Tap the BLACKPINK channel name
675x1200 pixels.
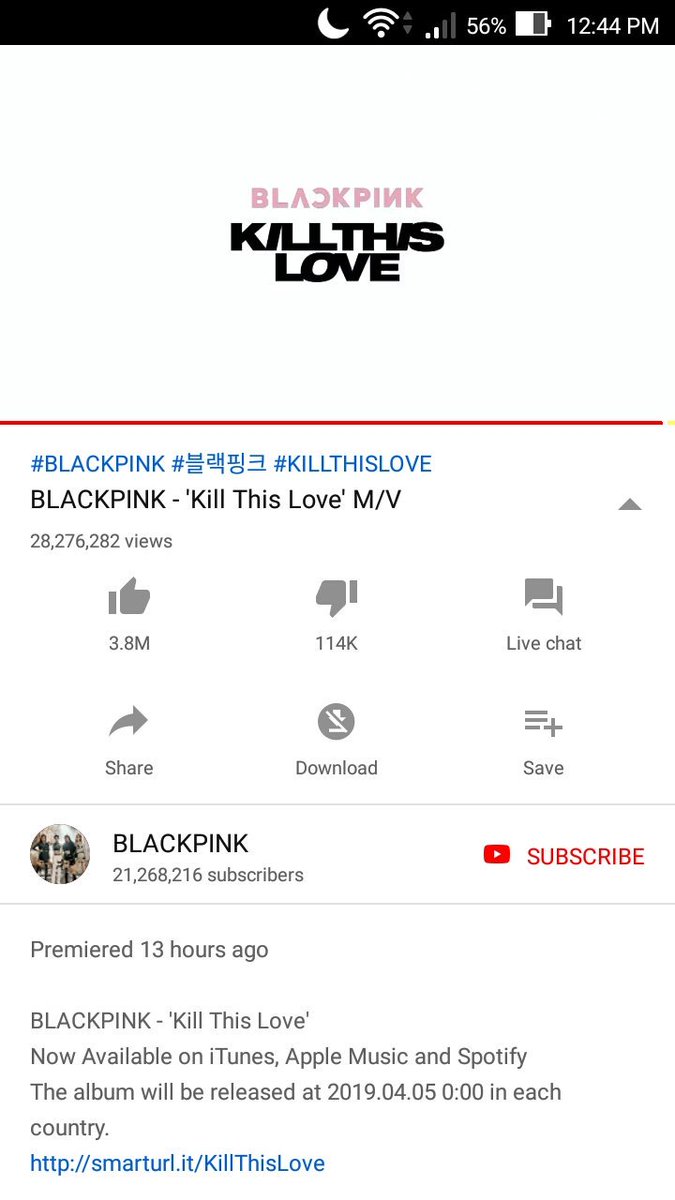(181, 843)
